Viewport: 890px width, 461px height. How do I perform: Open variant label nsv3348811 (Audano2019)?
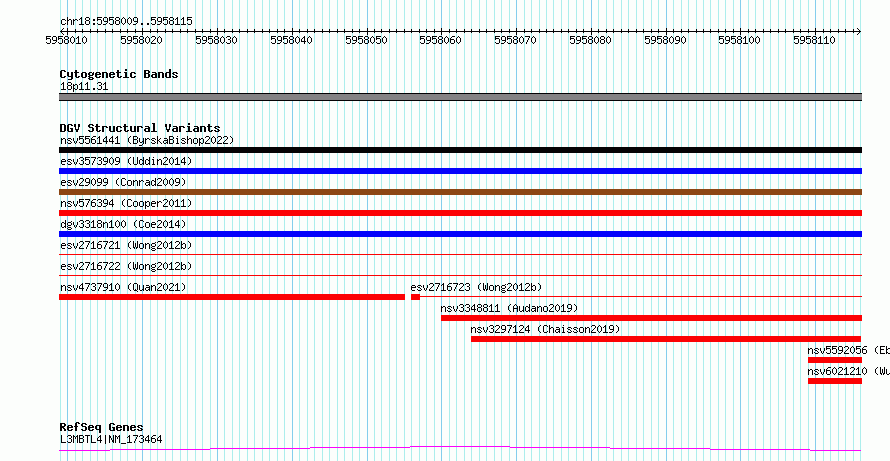click(509, 308)
